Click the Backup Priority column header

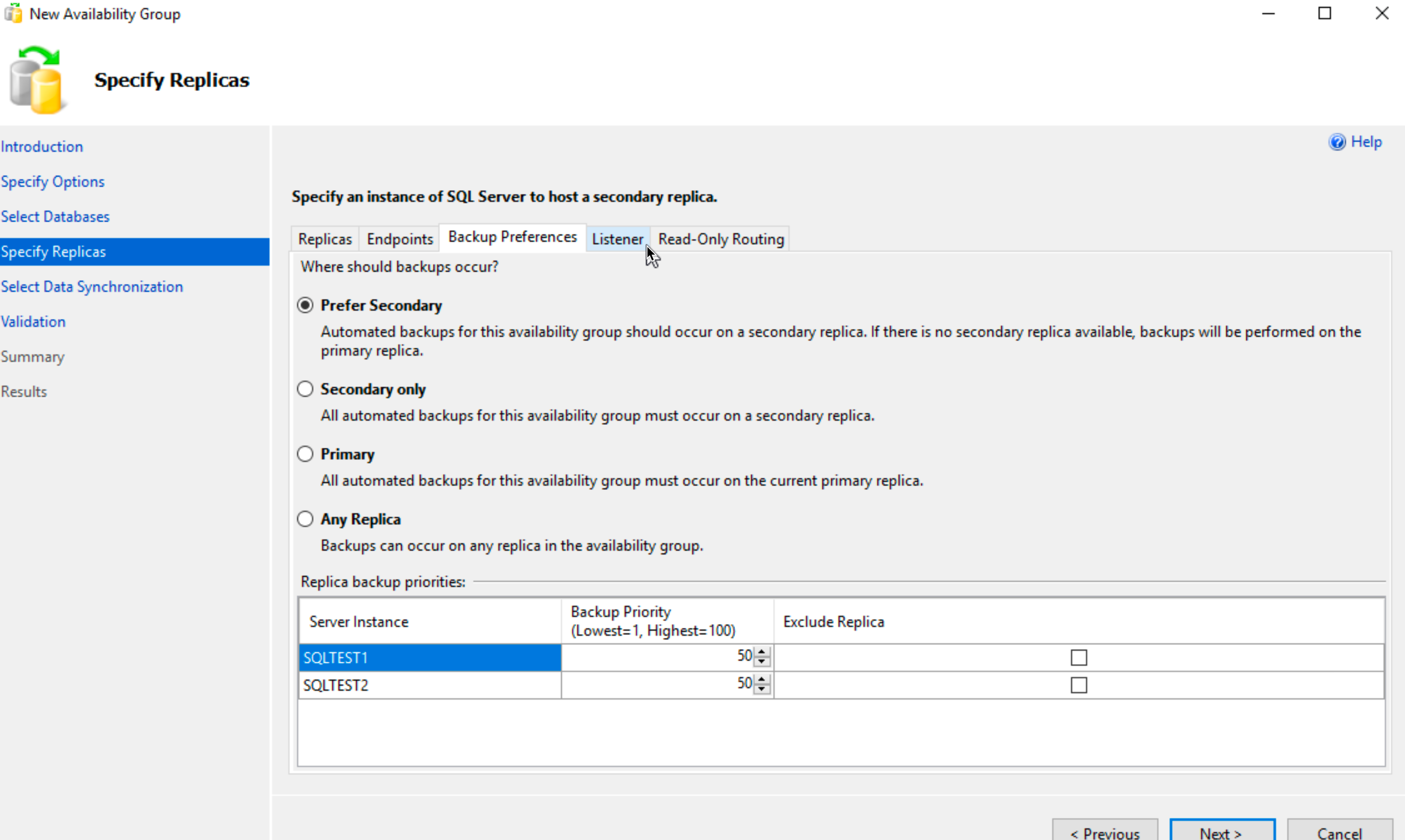point(667,622)
